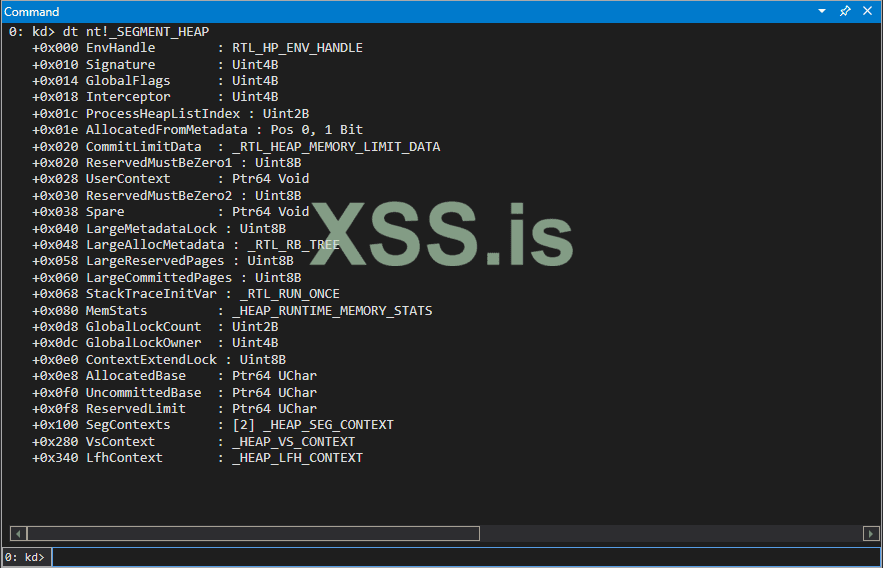This screenshot has width=883, height=568.
Task: Select the _RTL_HEAP_MEMORY_LIMIT_DATA type
Action: pos(336,147)
